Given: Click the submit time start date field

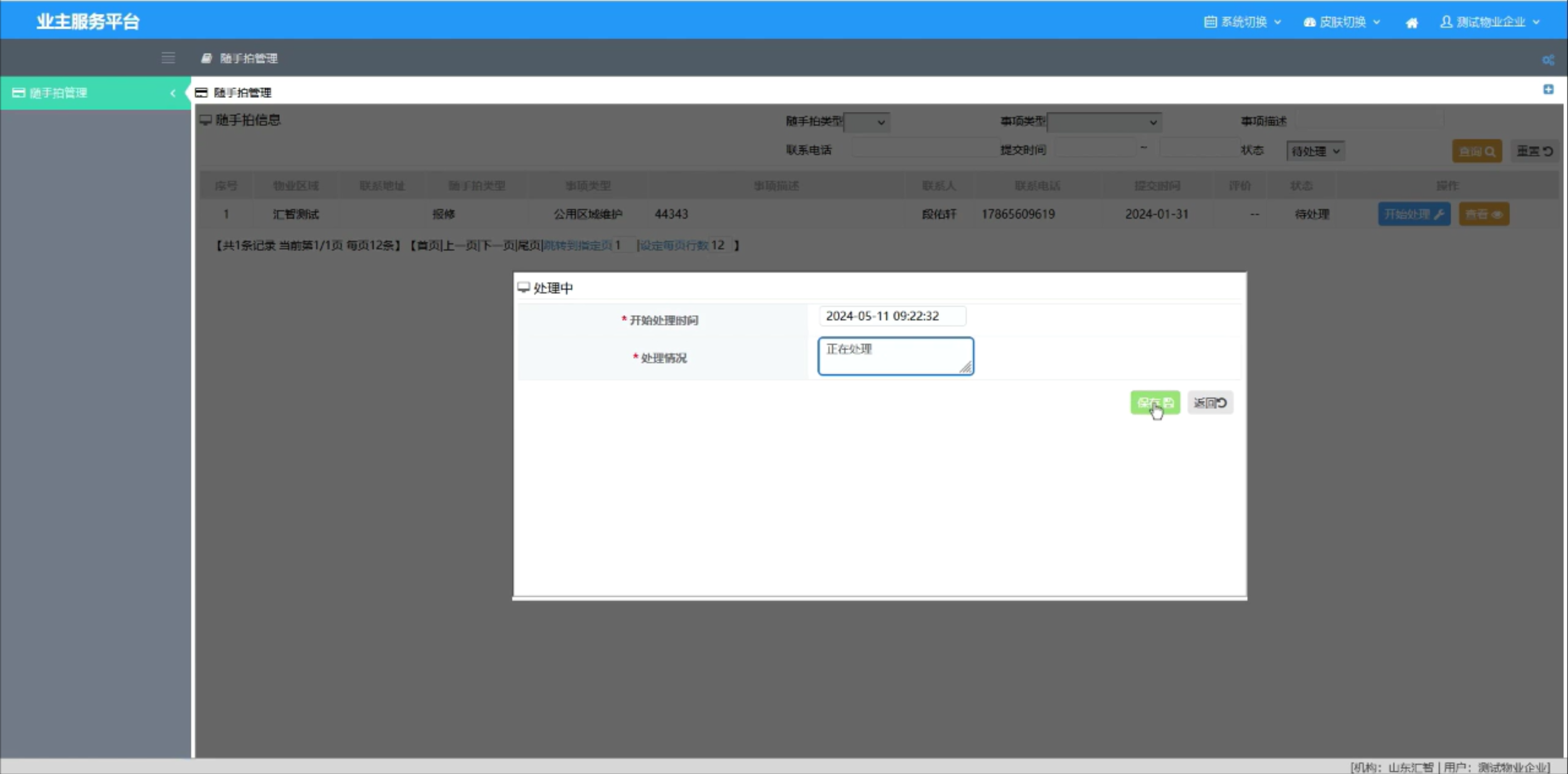Looking at the screenshot, I should click(1094, 148).
